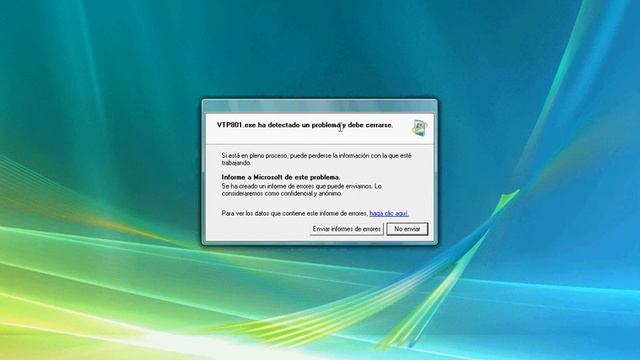640x360 pixels.
Task: Open the 'haga clic aquí' link
Action: pos(389,213)
